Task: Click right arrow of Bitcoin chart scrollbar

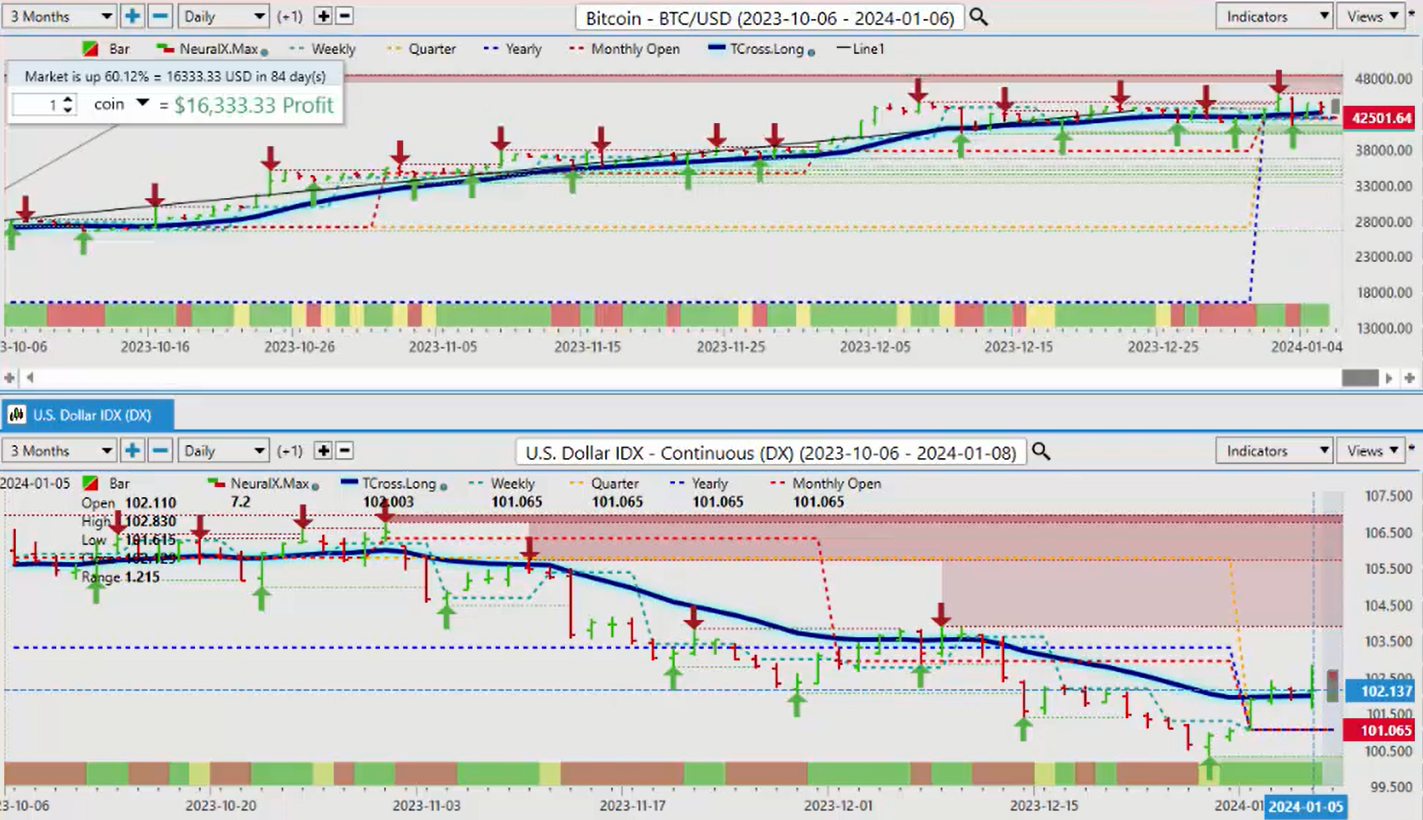Action: (x=1389, y=378)
